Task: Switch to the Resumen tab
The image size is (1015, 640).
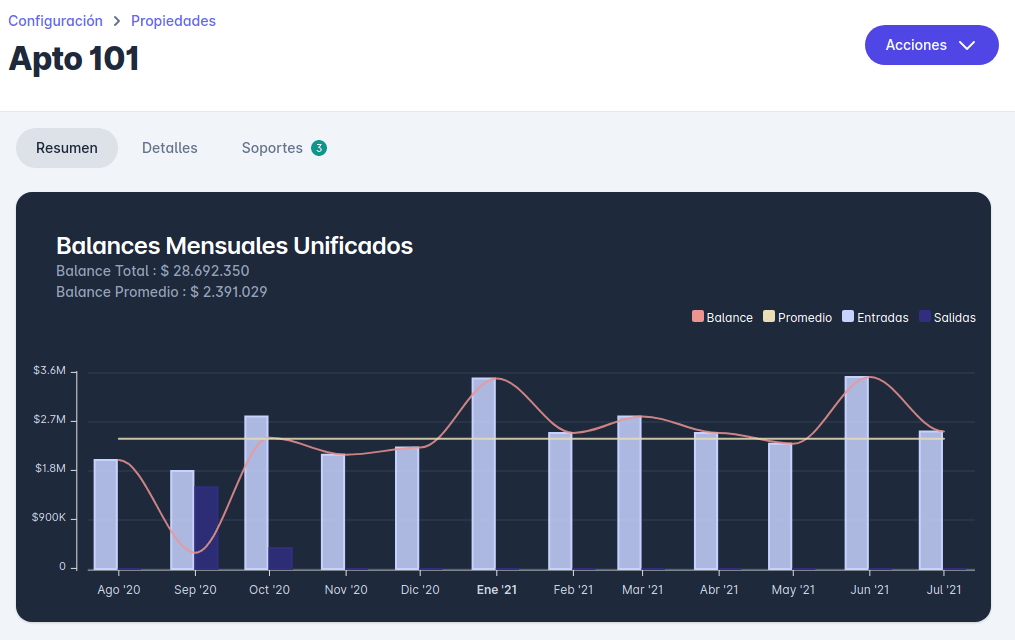Action: point(67,148)
